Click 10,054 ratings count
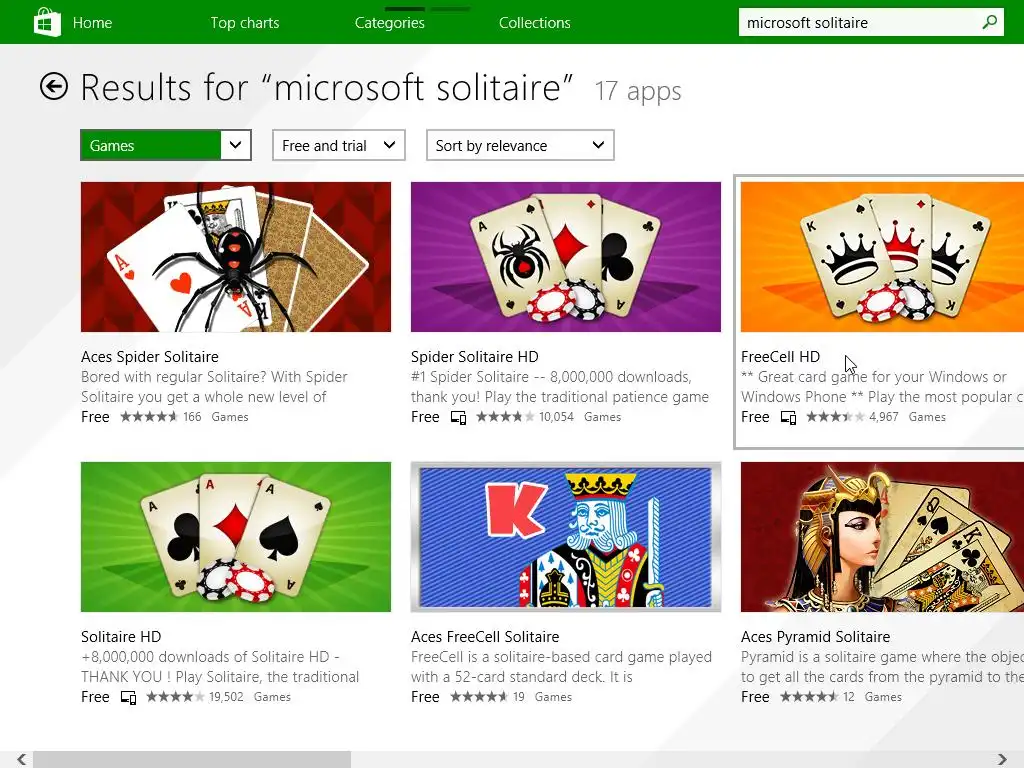 point(556,417)
